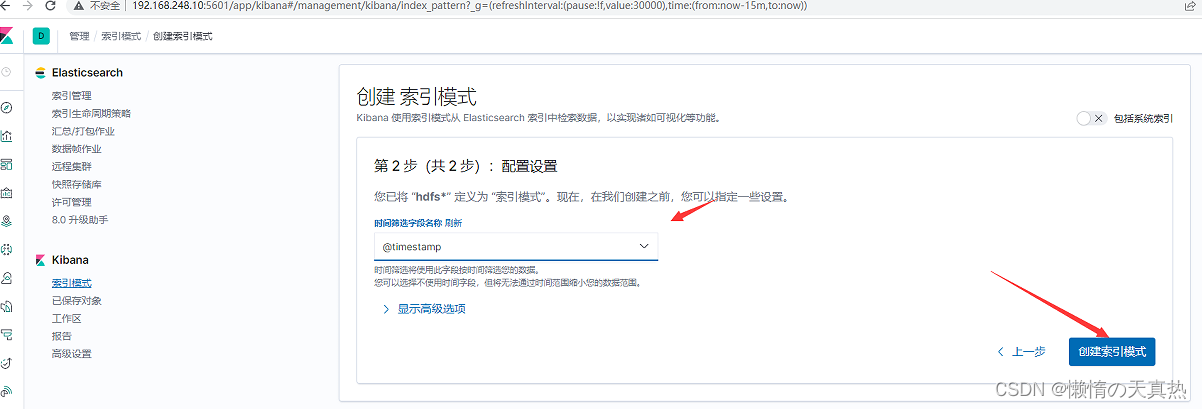Open APM icon in sidebar
This screenshot has height=409, width=1202.
[7, 334]
